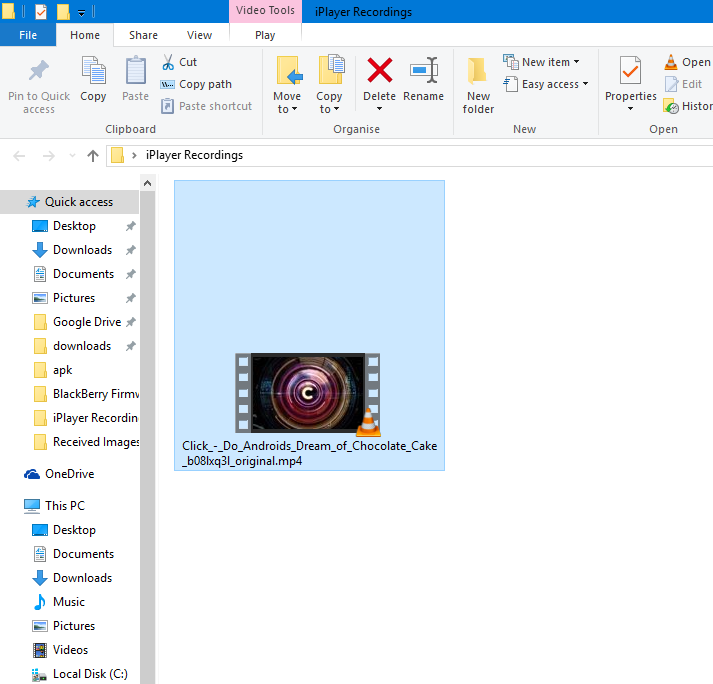Viewport: 713px width, 684px height.
Task: Click navigation pane scroll up arrow
Action: click(147, 183)
